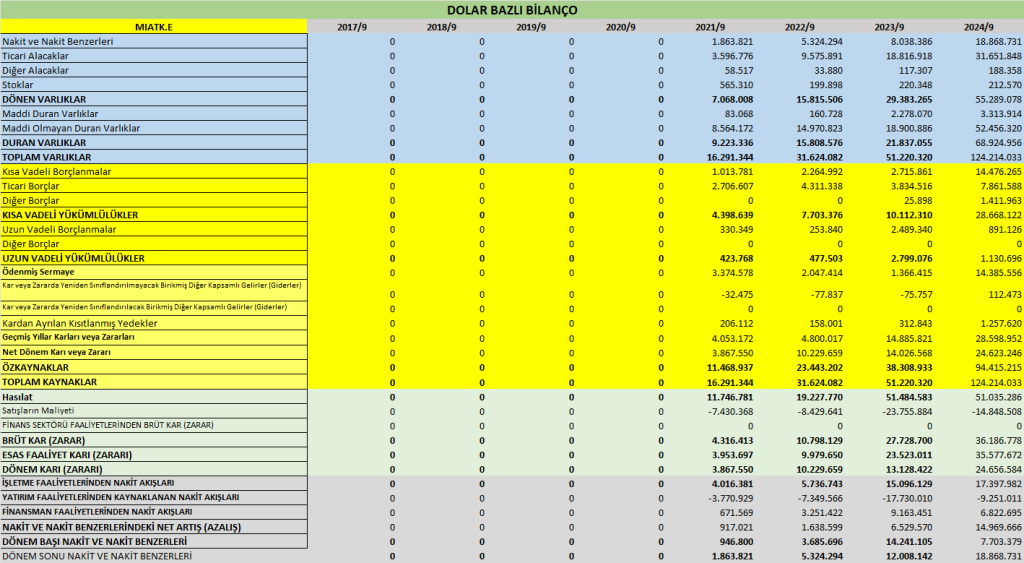Click Ödenmiş Sermaye 2021/9 value 3.374.578

732,273
